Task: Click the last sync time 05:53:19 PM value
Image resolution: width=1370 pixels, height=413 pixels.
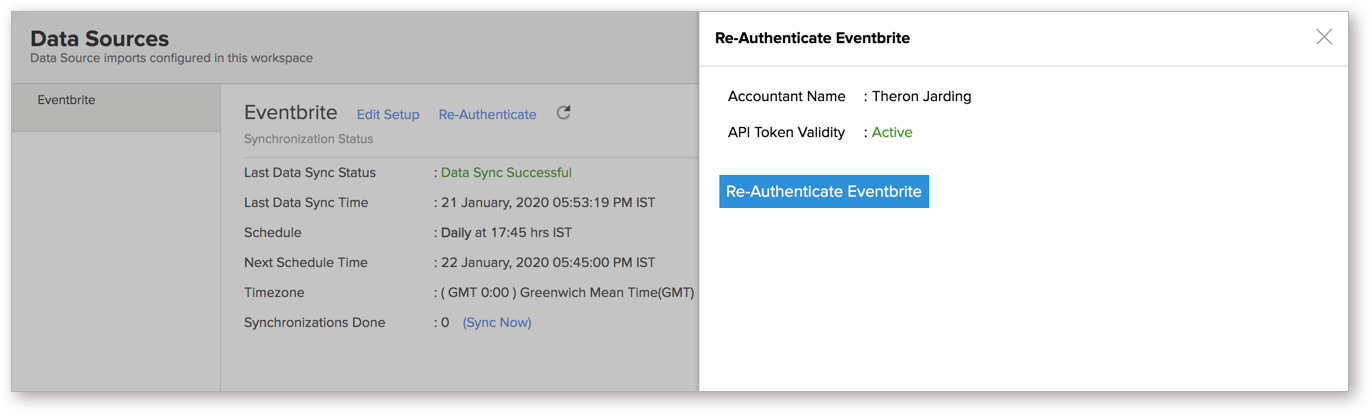Action: (548, 202)
